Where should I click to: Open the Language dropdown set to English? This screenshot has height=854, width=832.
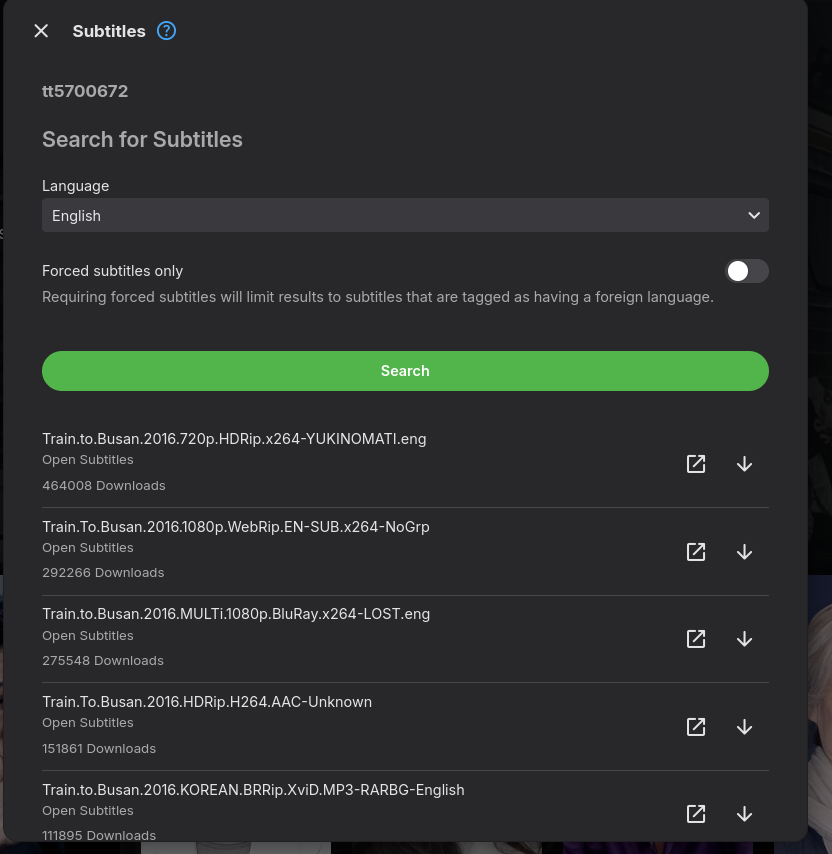404,215
